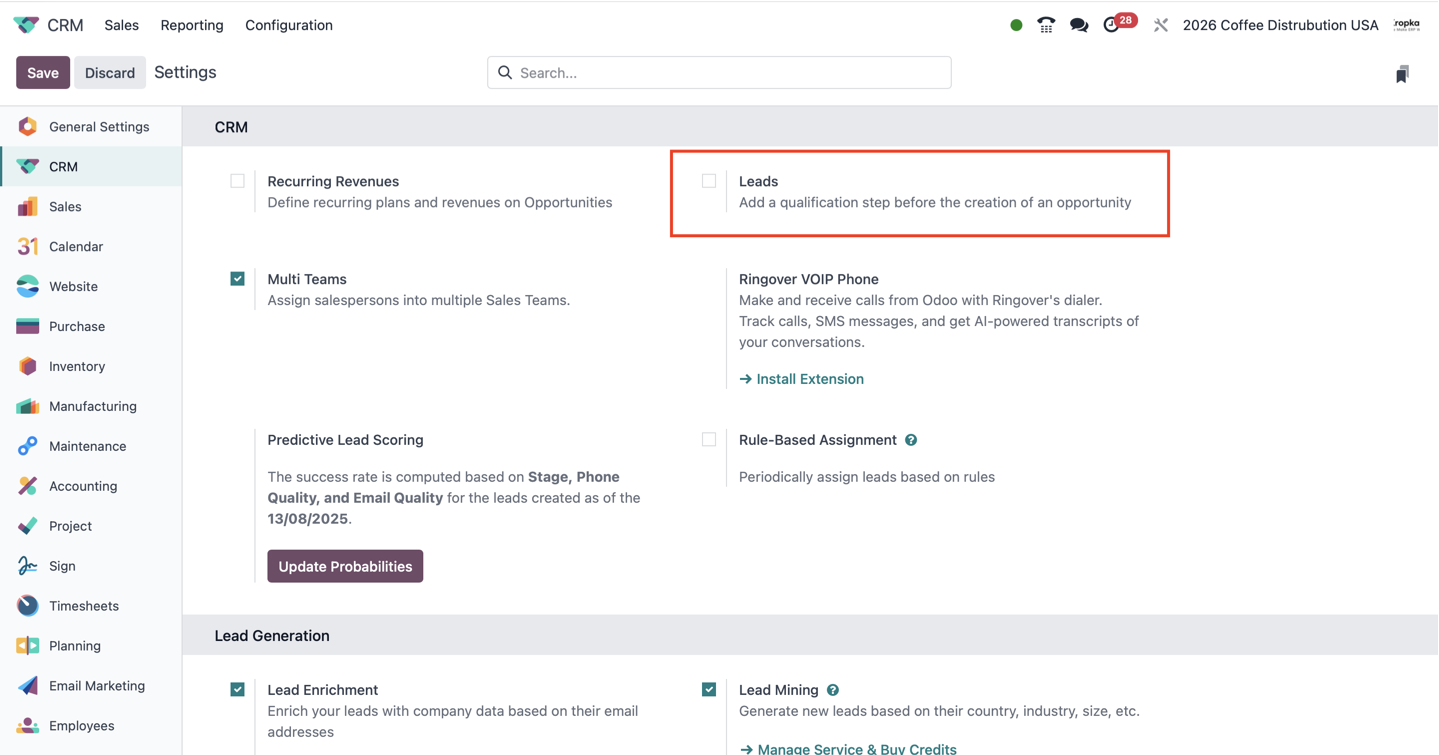Image resolution: width=1439 pixels, height=755 pixels.
Task: Open Purchase settings icon in sidebar
Action: 28,327
